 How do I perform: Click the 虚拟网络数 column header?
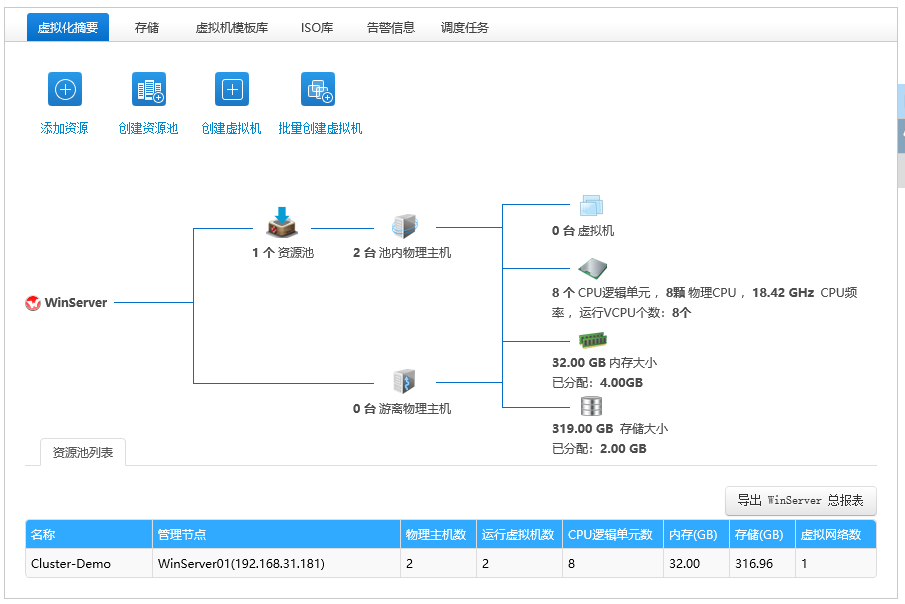click(x=836, y=534)
